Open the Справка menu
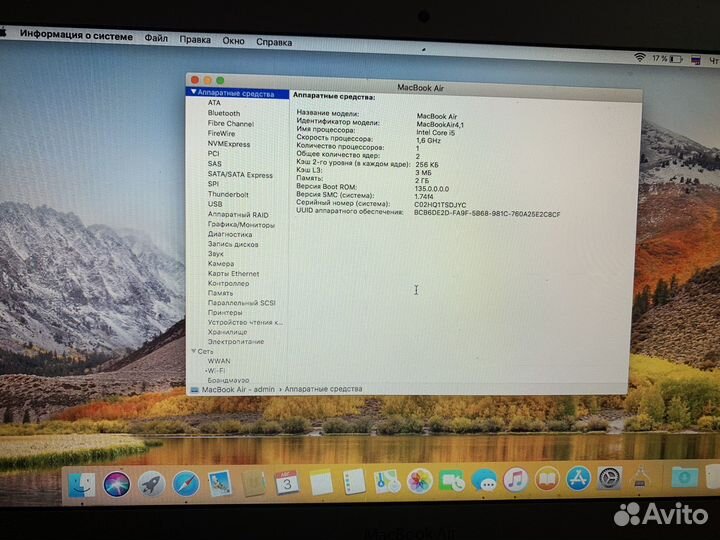This screenshot has height=540, width=720. click(274, 42)
